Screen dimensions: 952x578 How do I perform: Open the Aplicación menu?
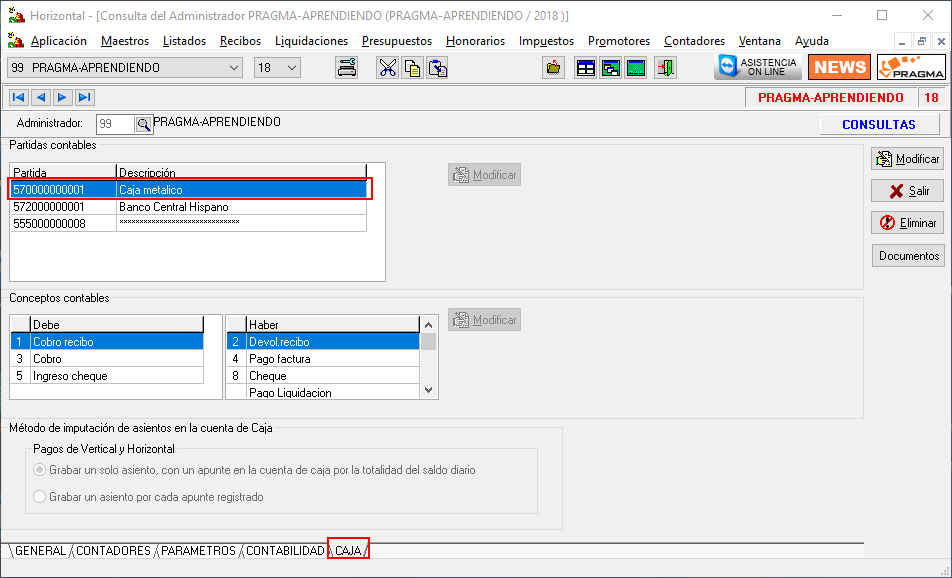point(59,41)
